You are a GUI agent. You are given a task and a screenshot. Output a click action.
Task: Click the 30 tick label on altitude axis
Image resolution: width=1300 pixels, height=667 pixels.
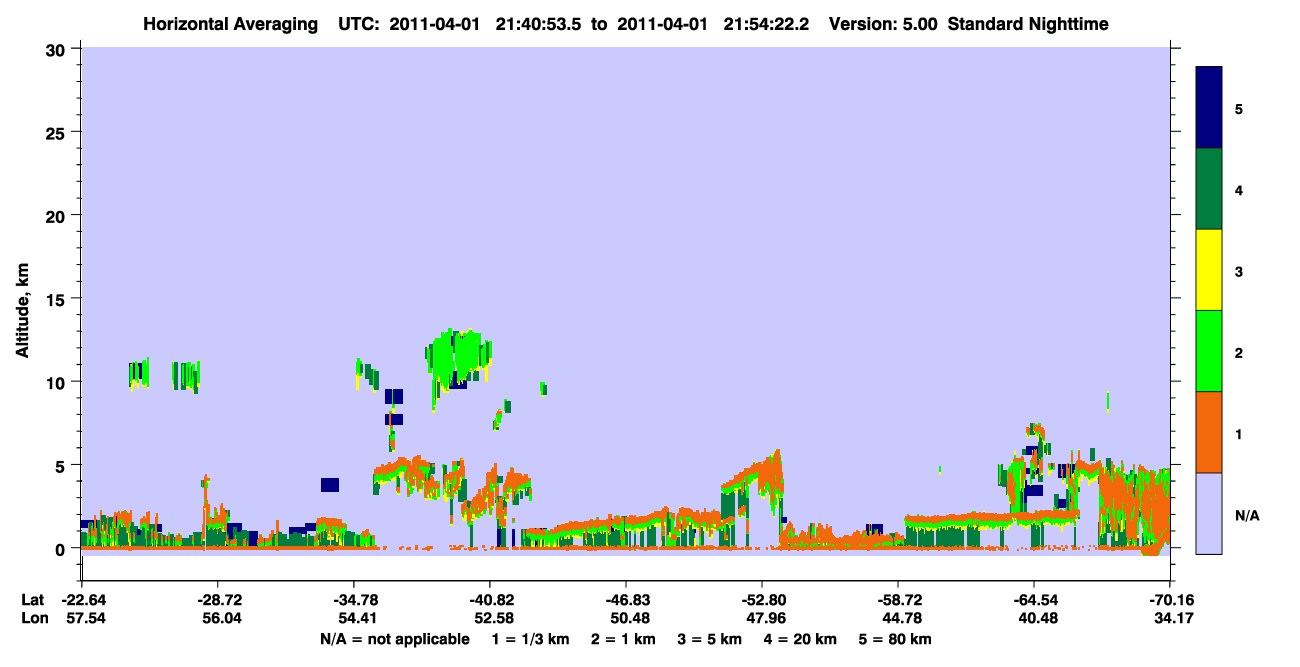click(58, 49)
